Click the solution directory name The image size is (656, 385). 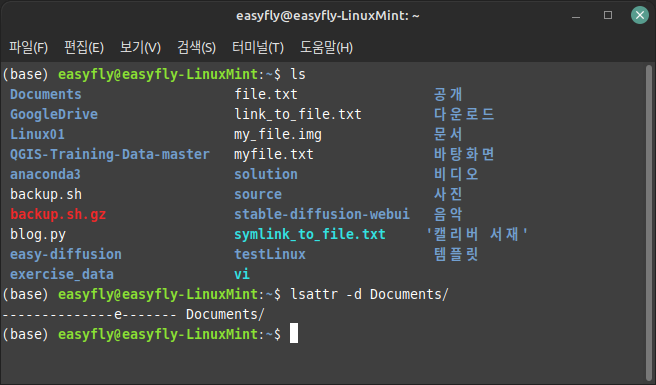[x=266, y=174]
